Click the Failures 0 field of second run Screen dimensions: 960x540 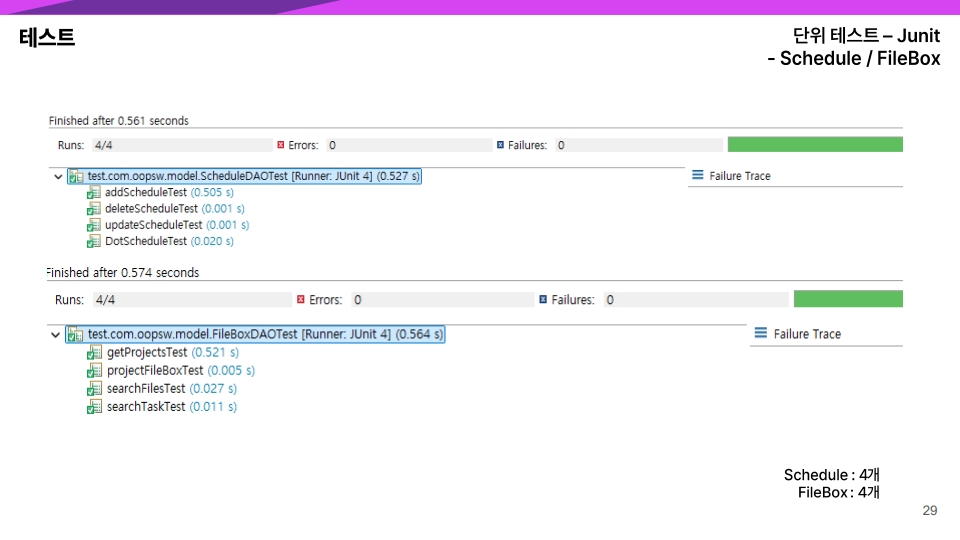click(696, 299)
